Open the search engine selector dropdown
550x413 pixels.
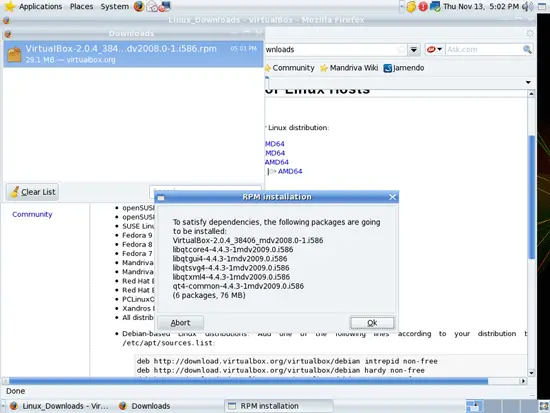(435, 49)
